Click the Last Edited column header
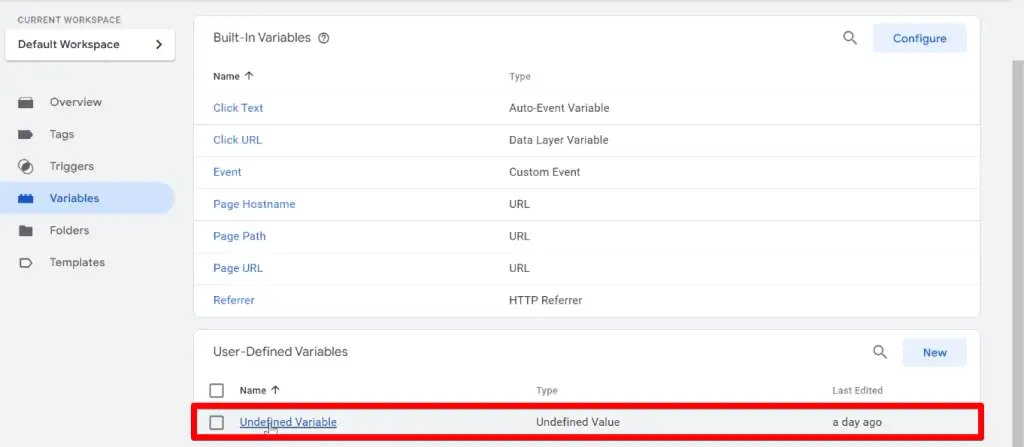This screenshot has width=1024, height=447. pyautogui.click(x=857, y=390)
